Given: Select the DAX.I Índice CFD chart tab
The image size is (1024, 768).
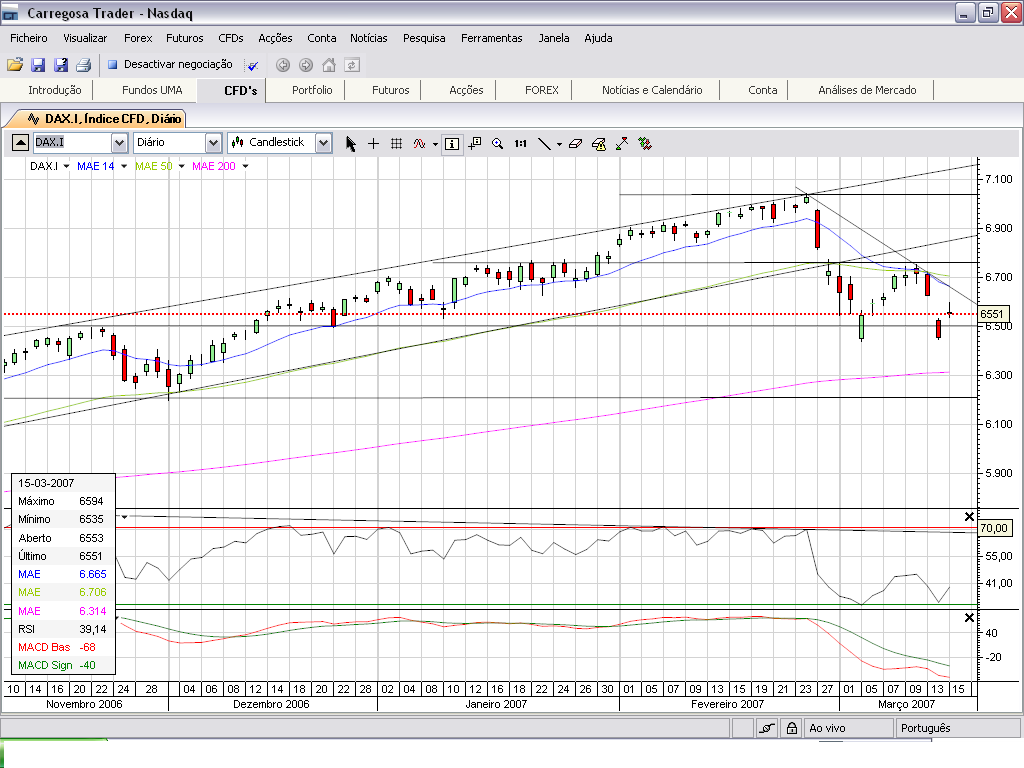Looking at the screenshot, I should tap(104, 119).
